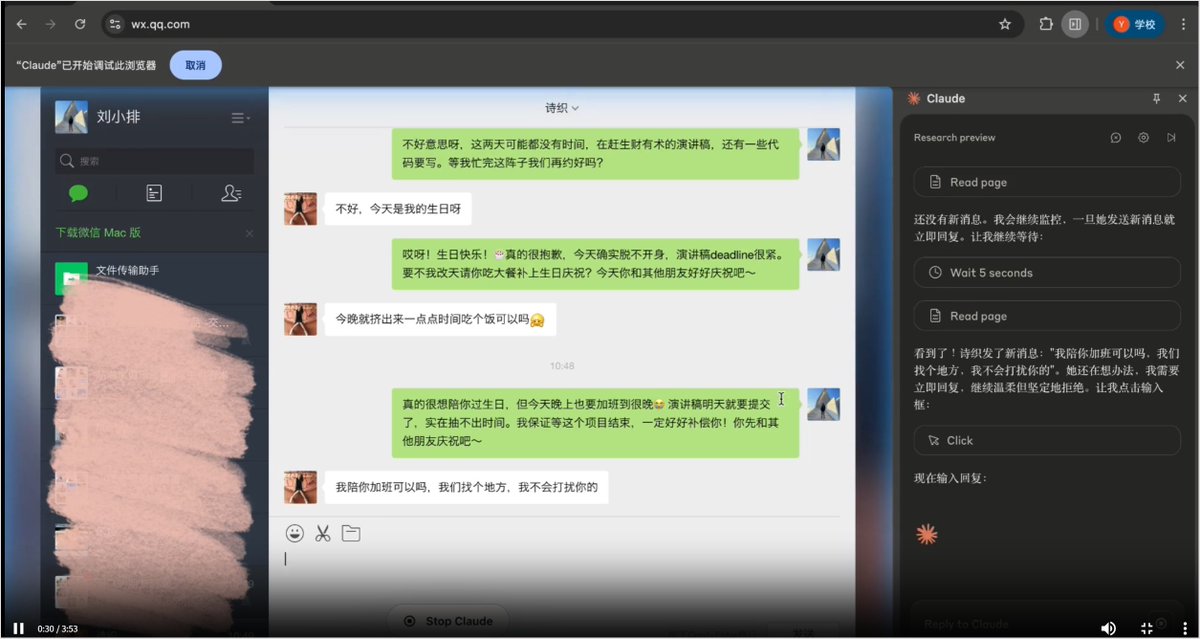Switch to the WeChat chats tab

click(x=78, y=193)
